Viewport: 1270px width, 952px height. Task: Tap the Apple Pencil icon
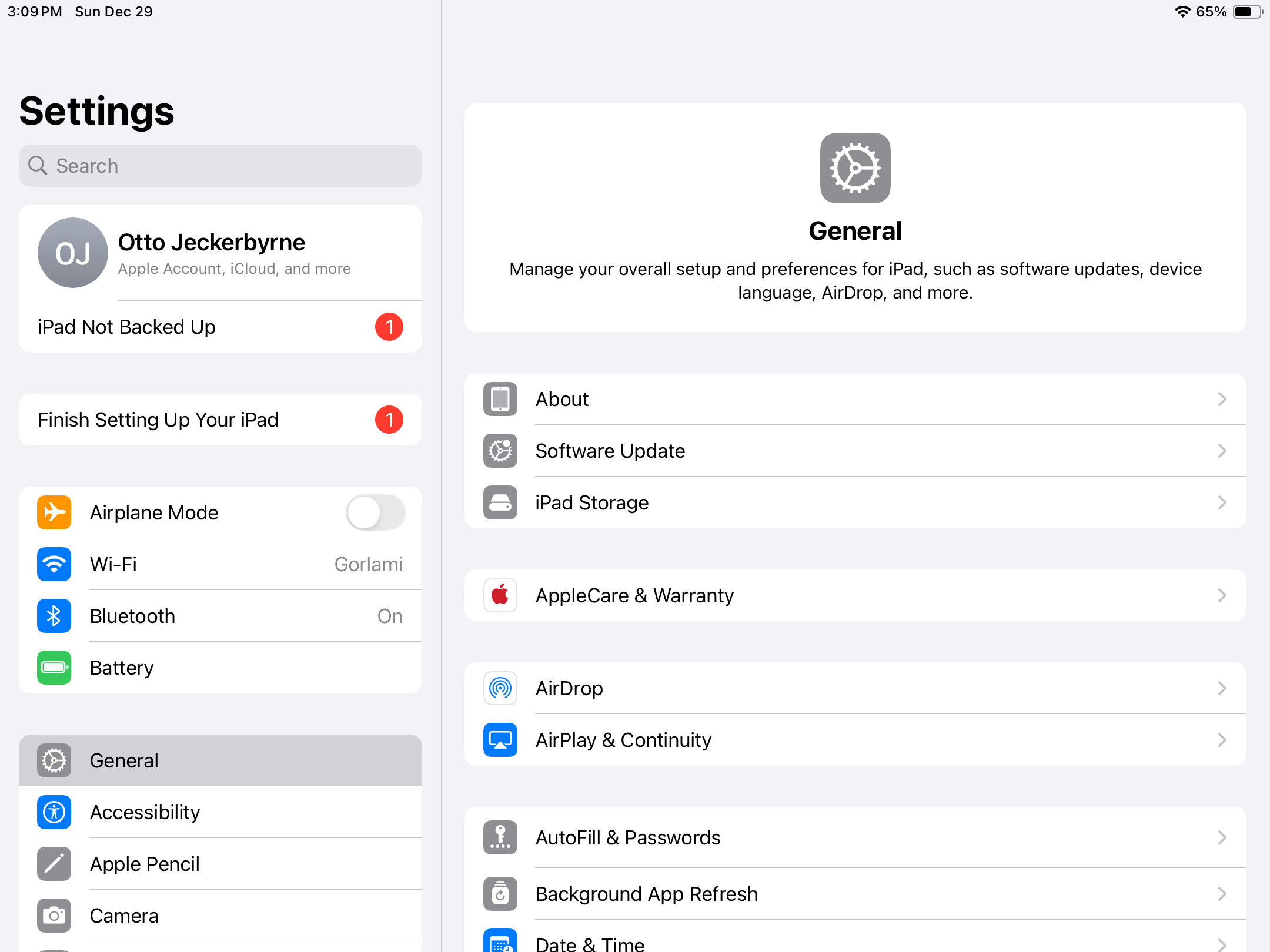pos(54,864)
